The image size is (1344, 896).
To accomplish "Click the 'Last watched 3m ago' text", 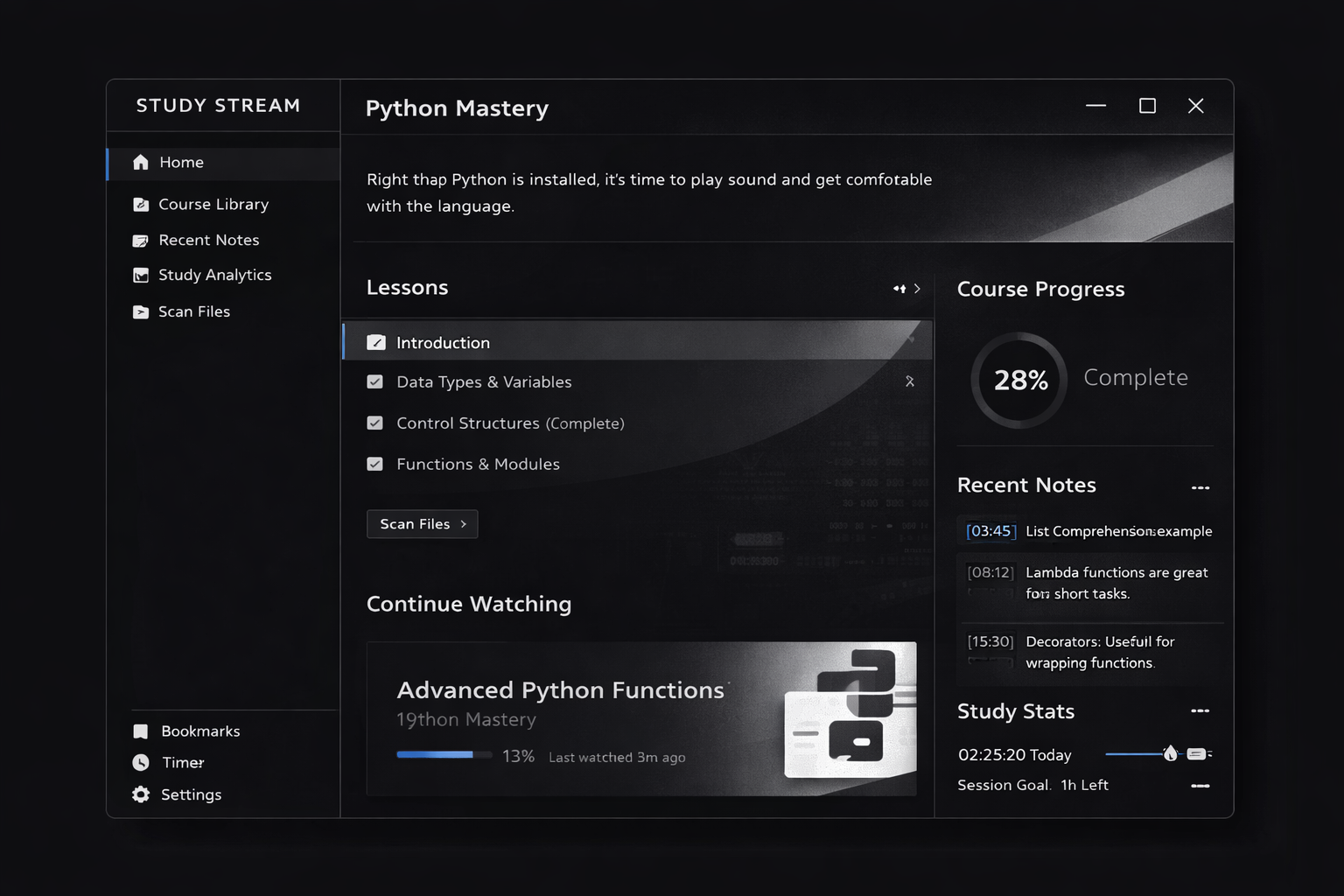I will (617, 757).
